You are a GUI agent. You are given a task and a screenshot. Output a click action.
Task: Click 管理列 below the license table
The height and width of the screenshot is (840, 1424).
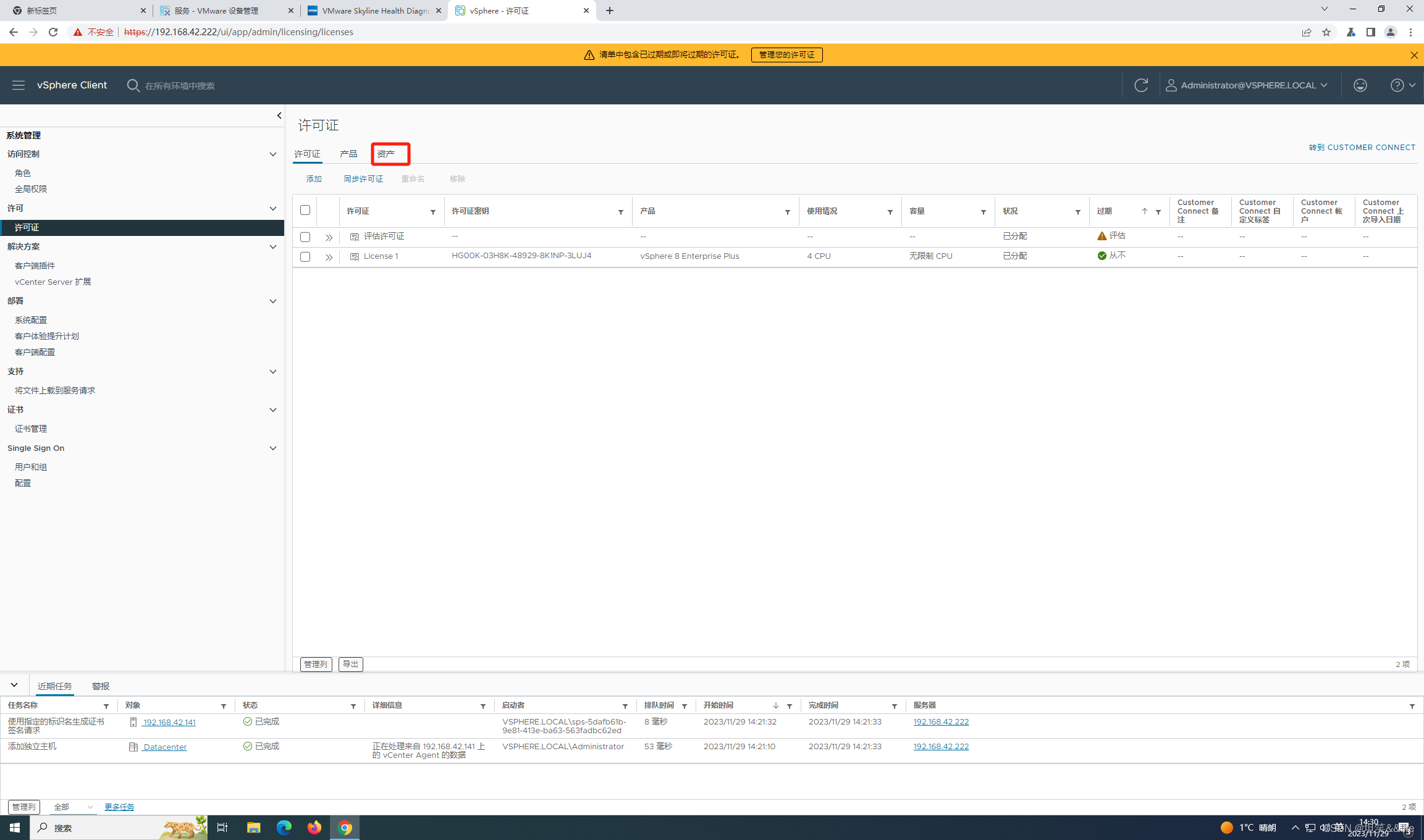click(316, 664)
